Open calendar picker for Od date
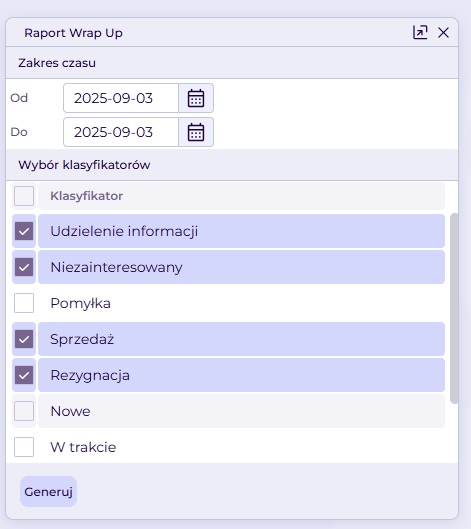This screenshot has width=471, height=529. pos(196,98)
